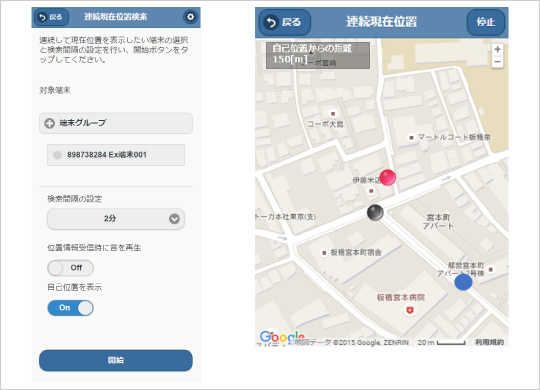Open settings gear in search panel header
The image size is (540, 390).
pyautogui.click(x=190, y=17)
